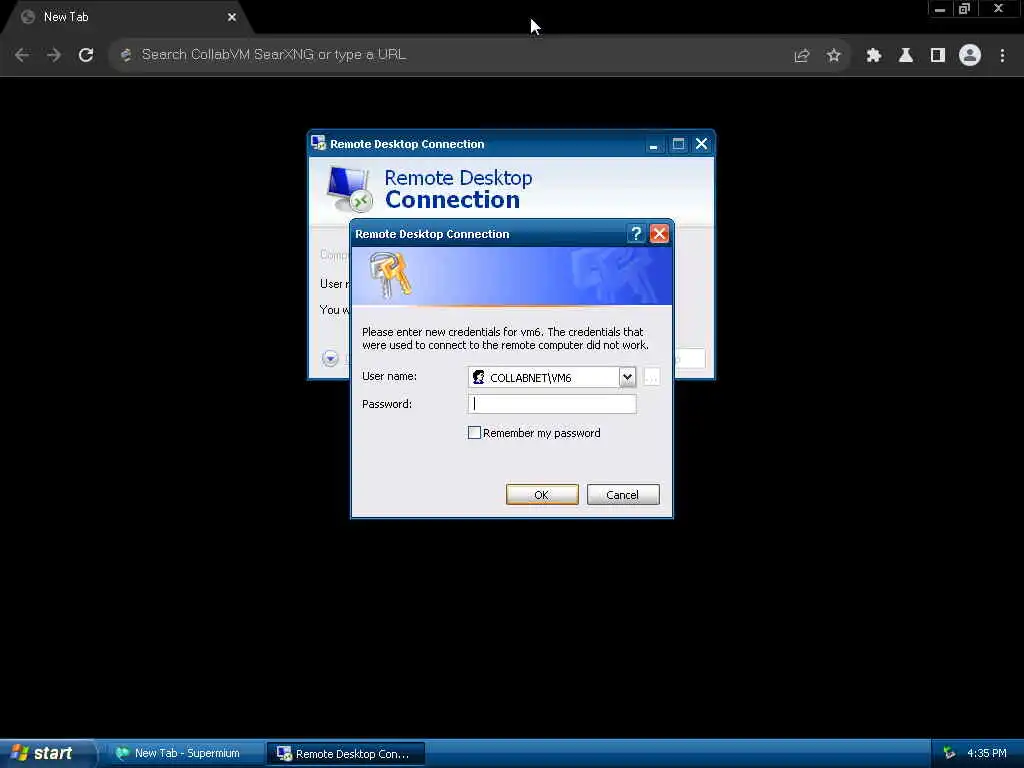
Task: Click the share icon in address bar
Action: click(802, 56)
